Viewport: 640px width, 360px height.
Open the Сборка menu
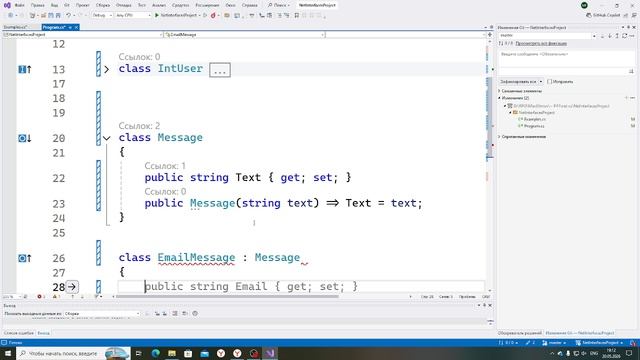(103, 5)
